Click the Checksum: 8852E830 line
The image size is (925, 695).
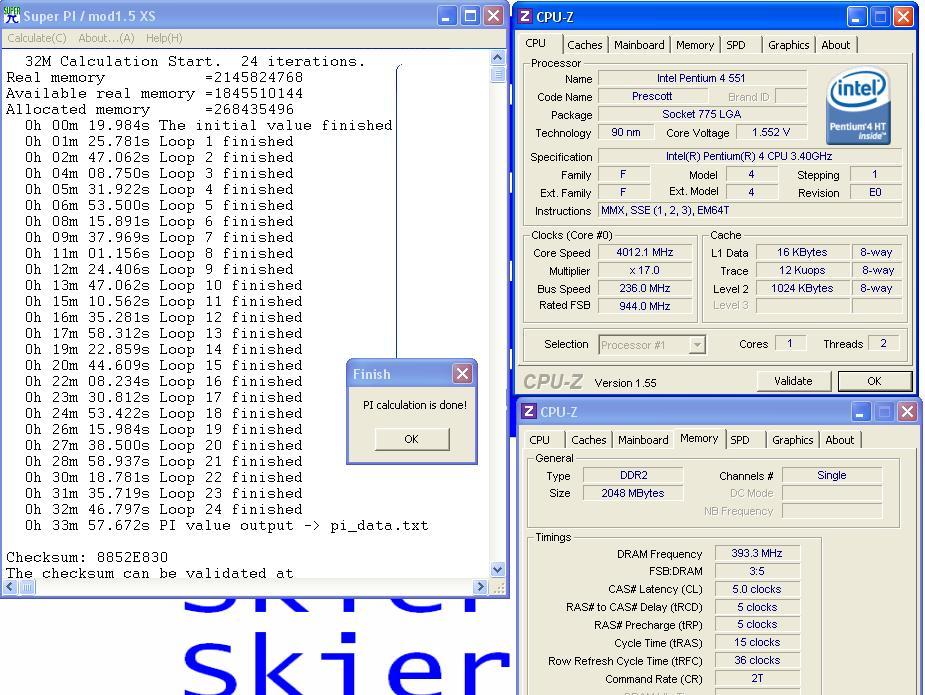(87, 558)
